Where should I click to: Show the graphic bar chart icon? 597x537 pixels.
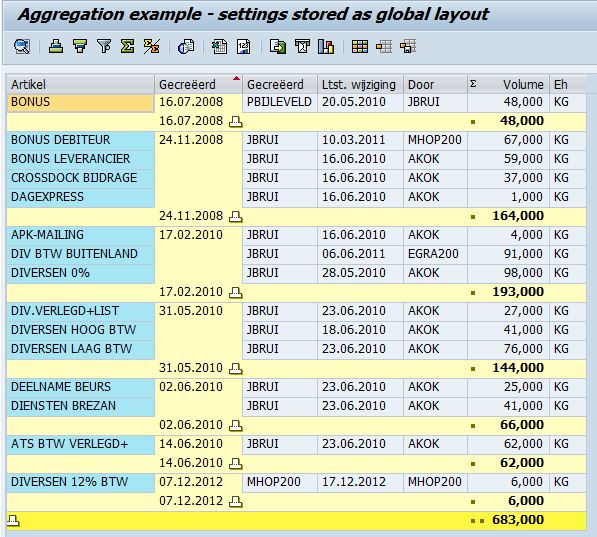326,47
